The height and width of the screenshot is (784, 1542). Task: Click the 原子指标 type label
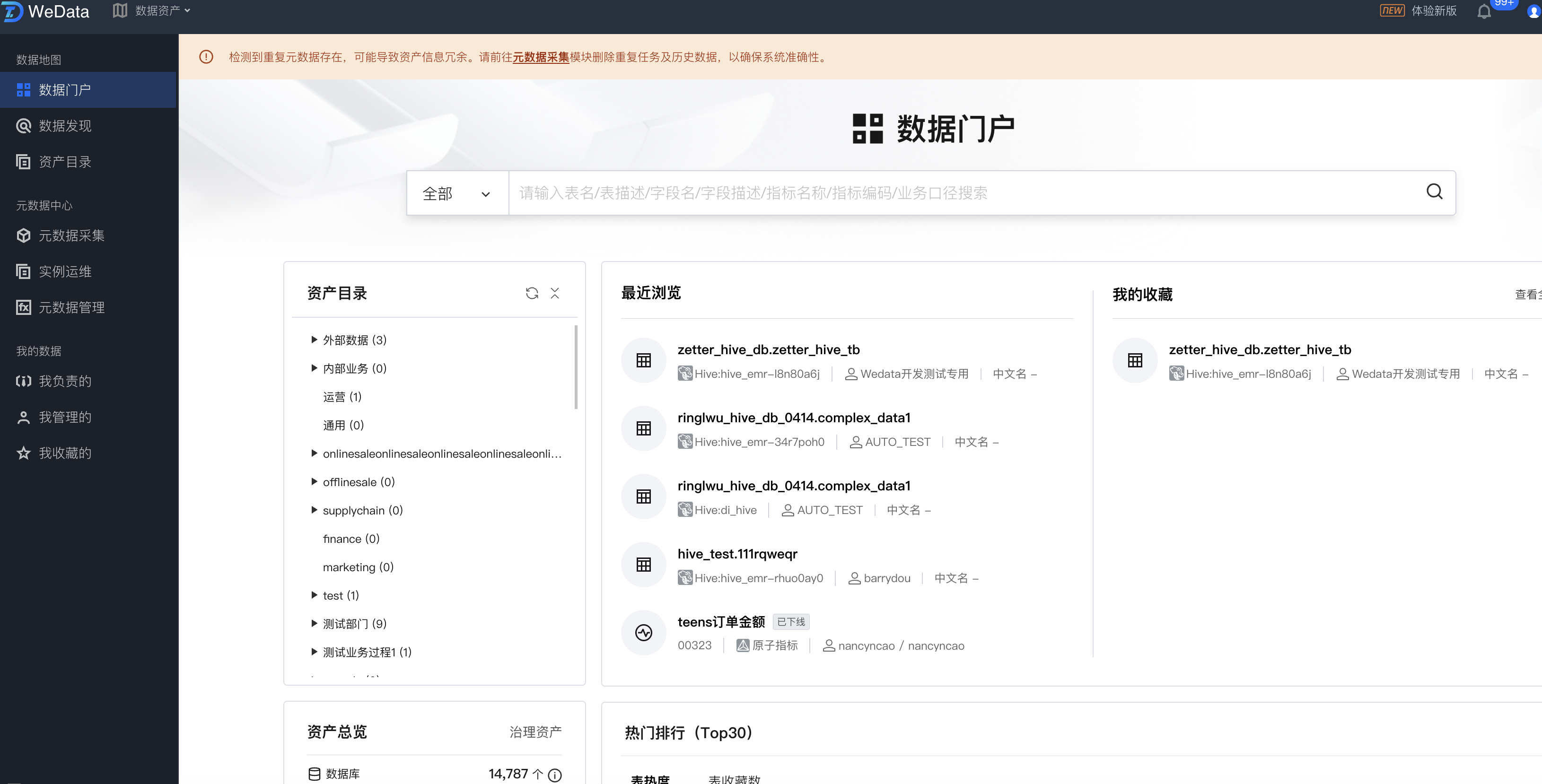click(775, 645)
